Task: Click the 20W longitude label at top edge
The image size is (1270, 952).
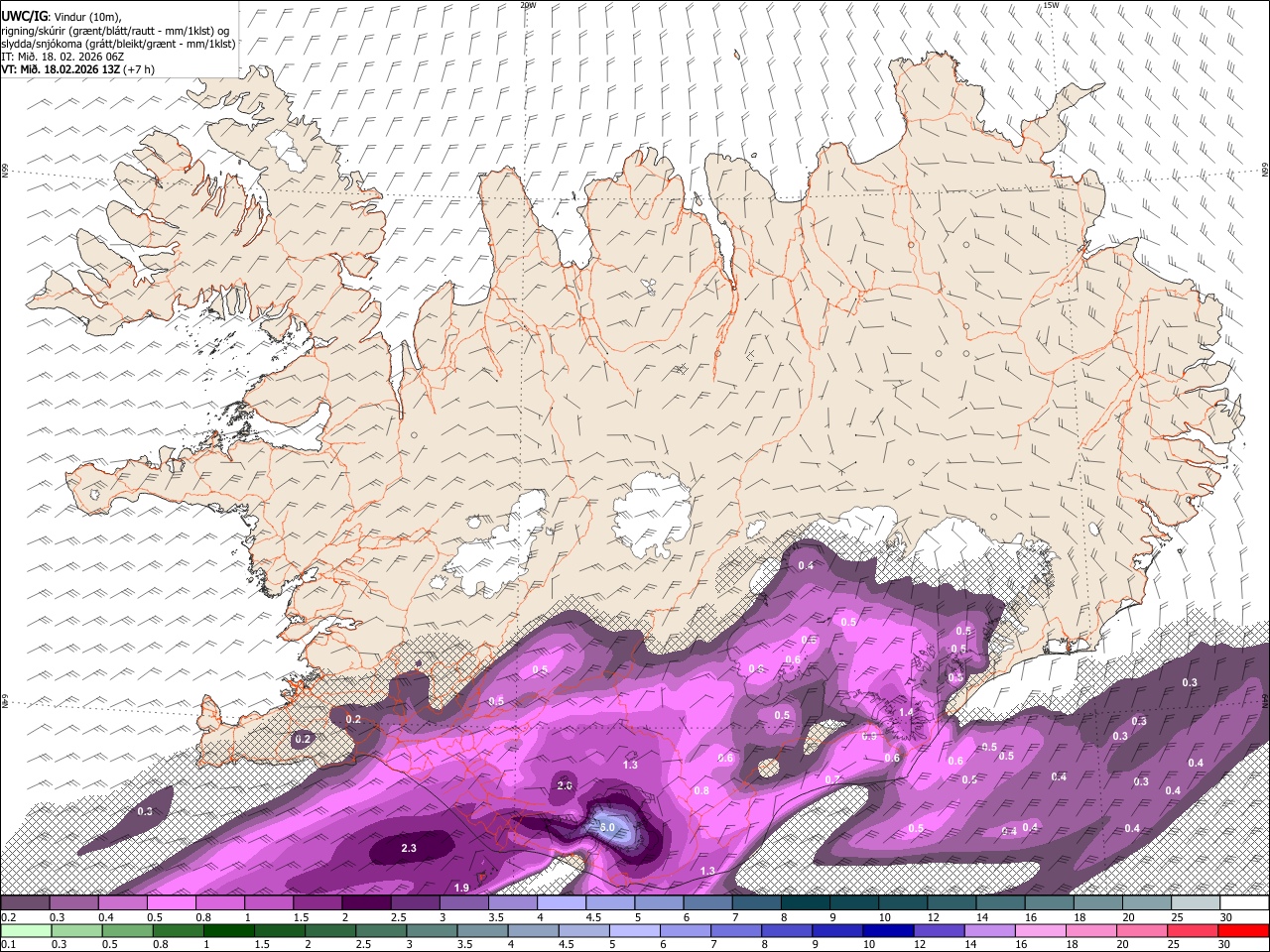Action: tap(528, 5)
